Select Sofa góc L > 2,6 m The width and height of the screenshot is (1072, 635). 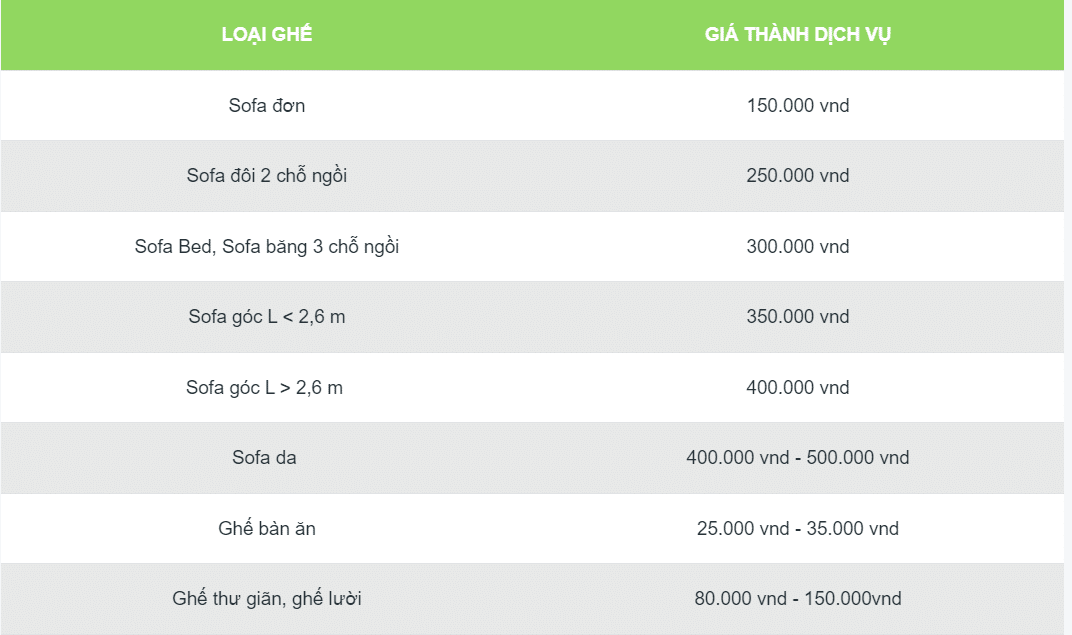tap(265, 388)
